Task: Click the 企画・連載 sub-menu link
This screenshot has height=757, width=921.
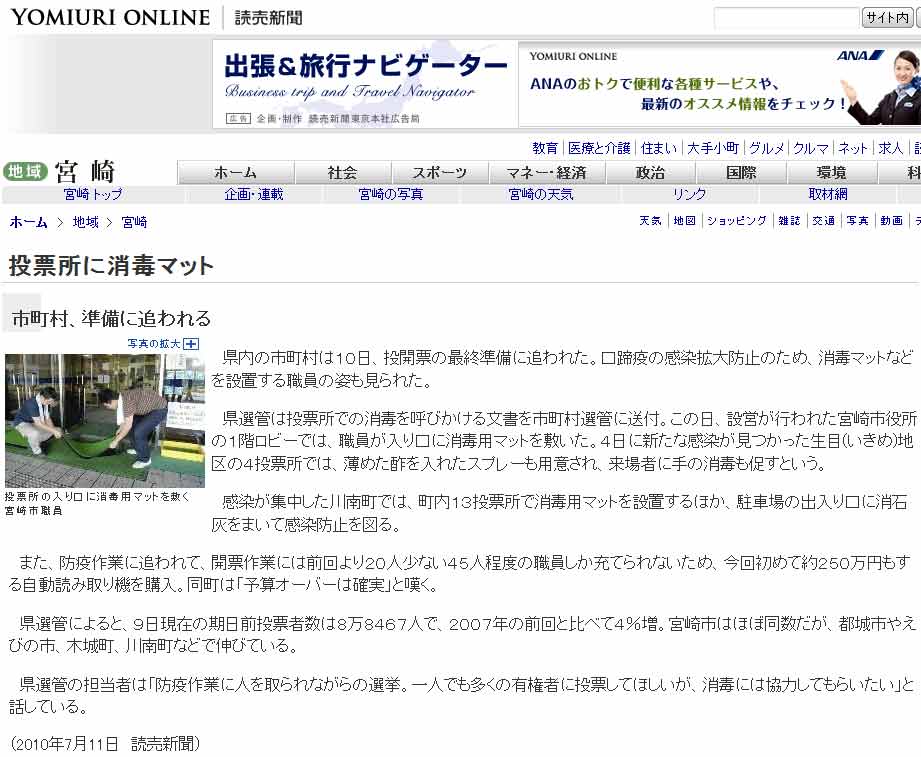Action: [254, 195]
